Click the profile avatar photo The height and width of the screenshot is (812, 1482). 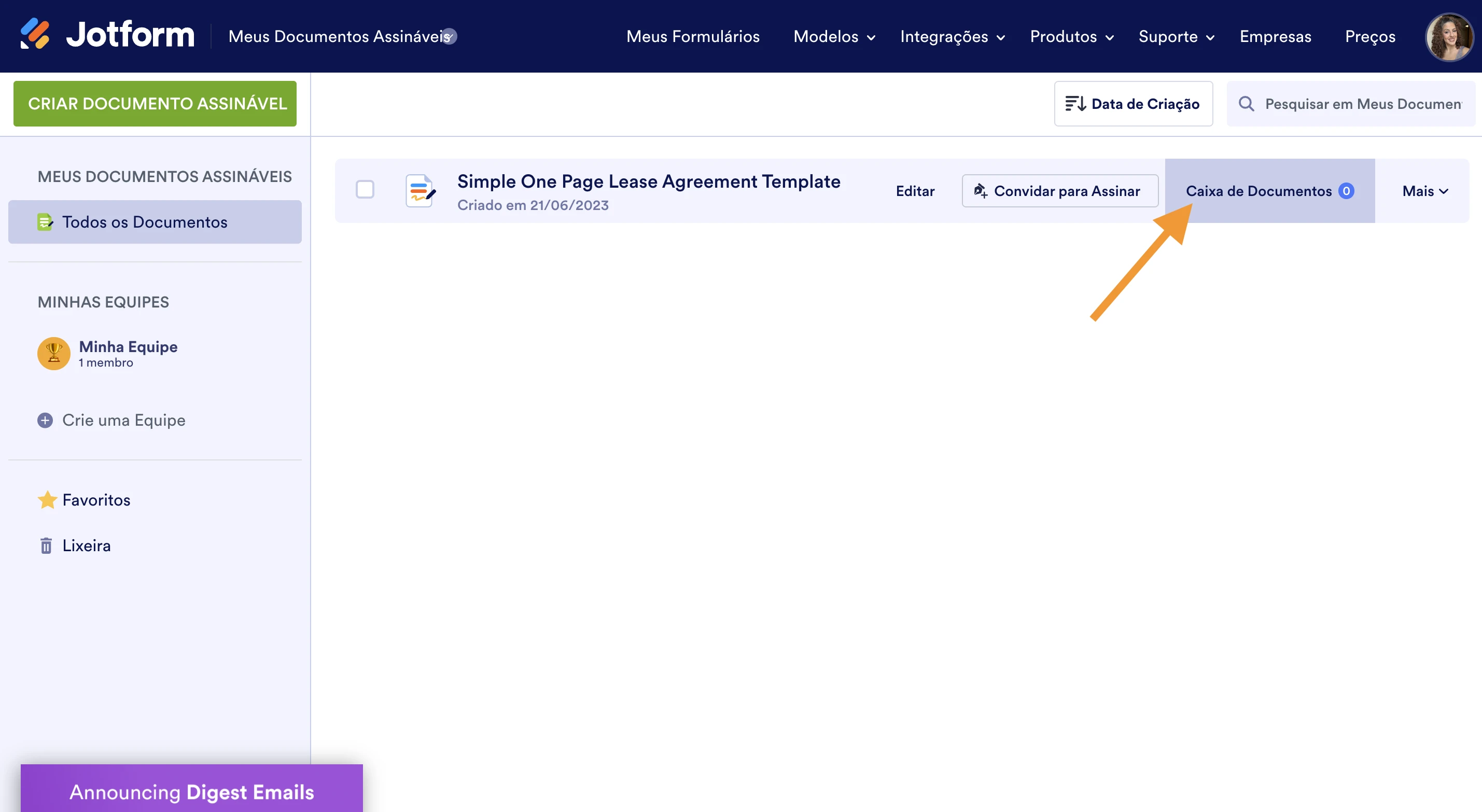[1450, 36]
